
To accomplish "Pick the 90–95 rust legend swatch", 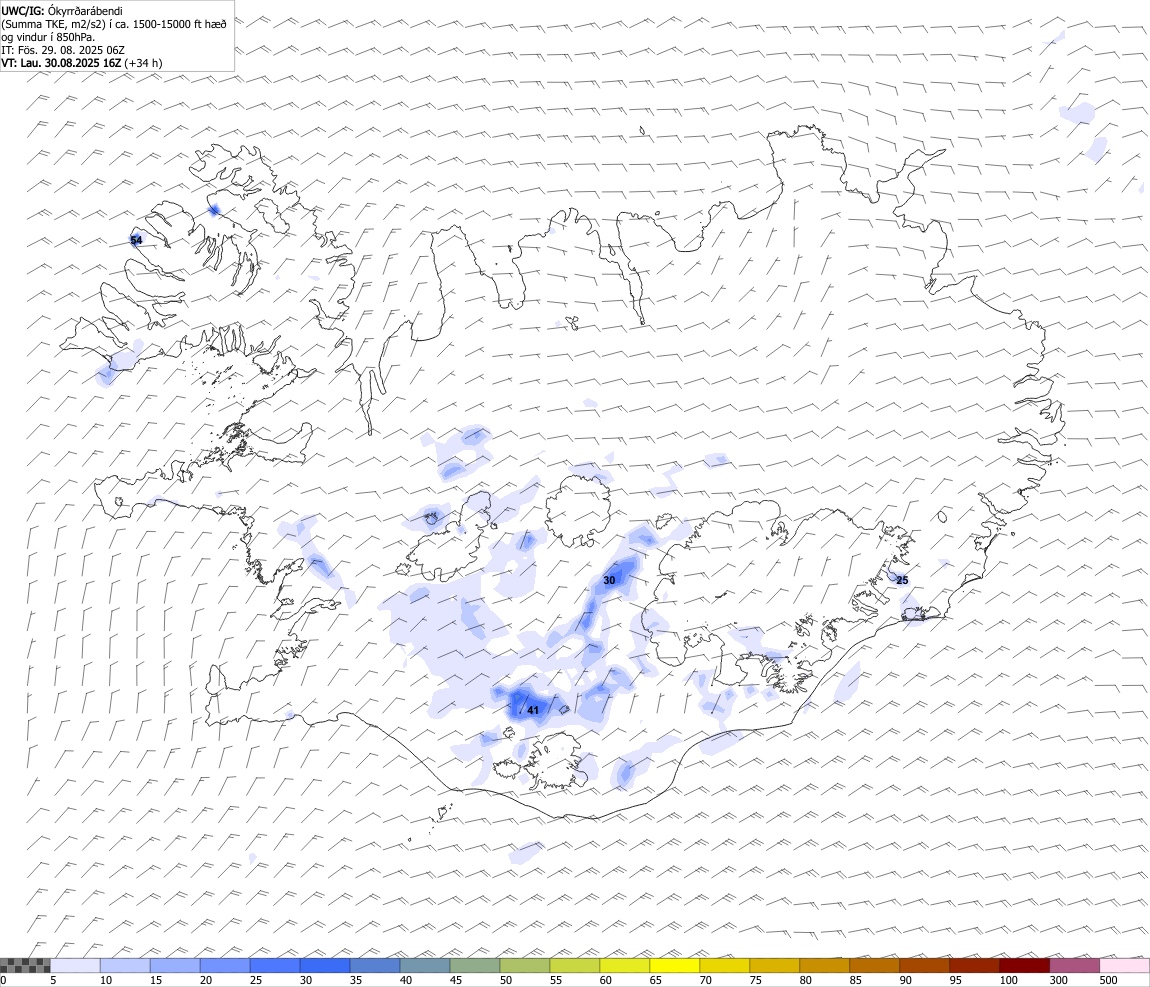I will [x=924, y=965].
